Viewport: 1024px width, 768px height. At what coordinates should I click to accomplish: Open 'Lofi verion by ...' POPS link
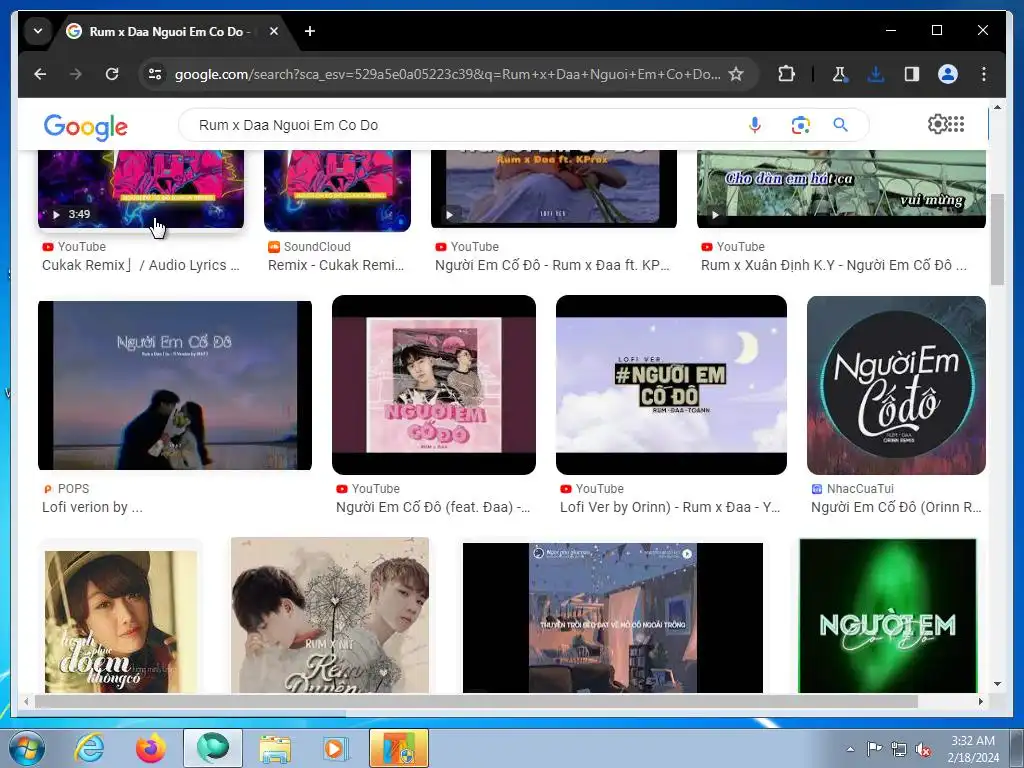tap(92, 507)
